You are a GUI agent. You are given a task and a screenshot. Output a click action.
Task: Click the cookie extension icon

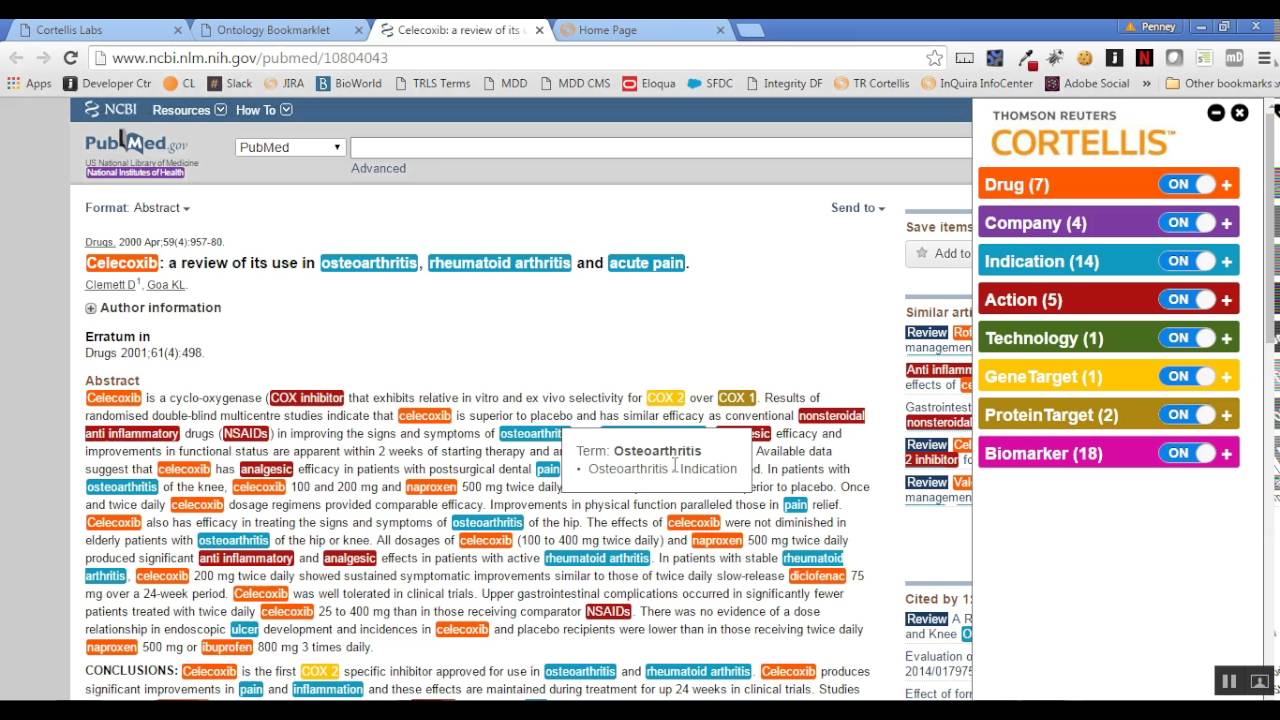(x=1085, y=58)
